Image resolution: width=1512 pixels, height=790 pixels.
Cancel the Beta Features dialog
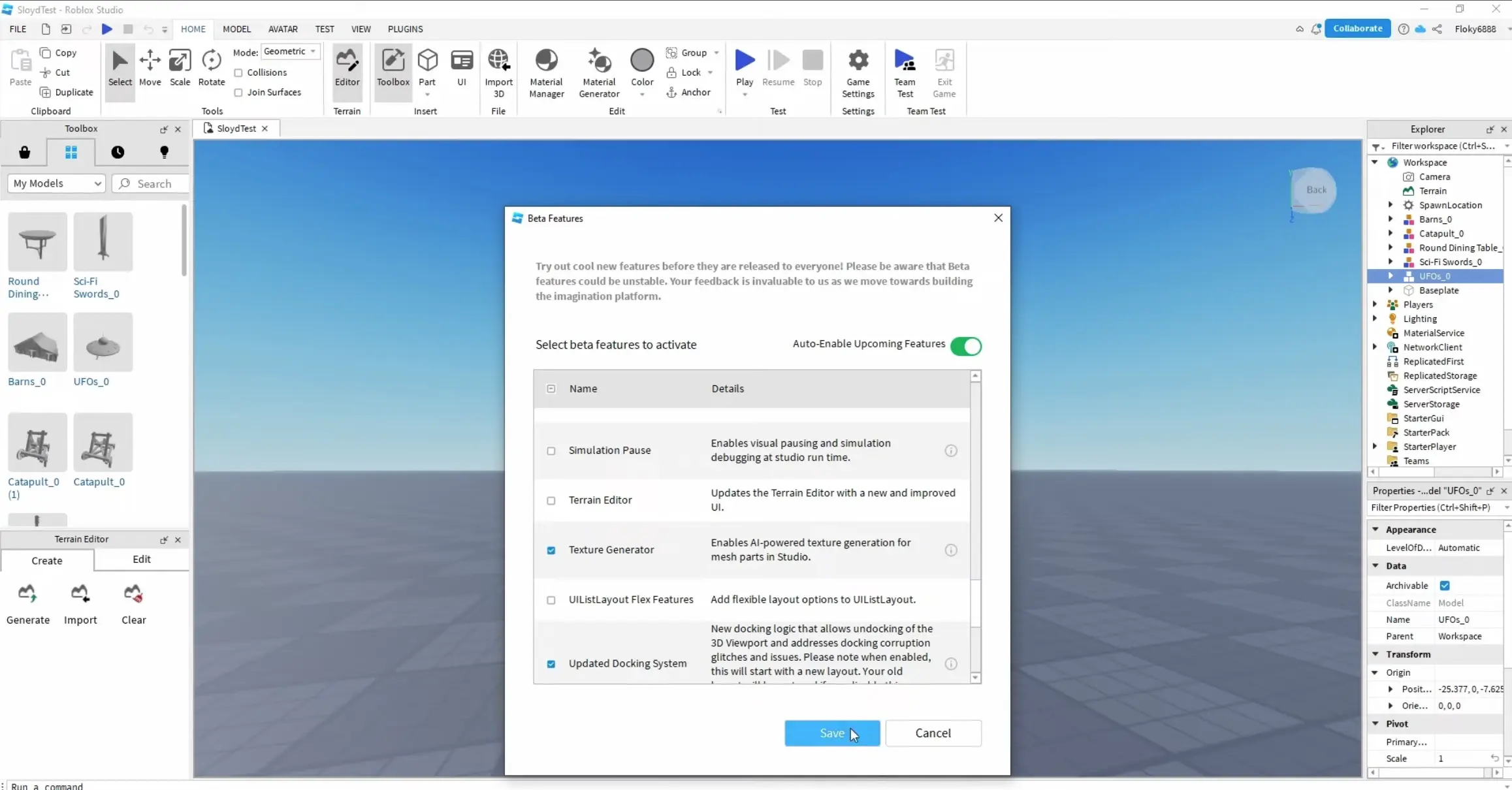pyautogui.click(x=933, y=733)
